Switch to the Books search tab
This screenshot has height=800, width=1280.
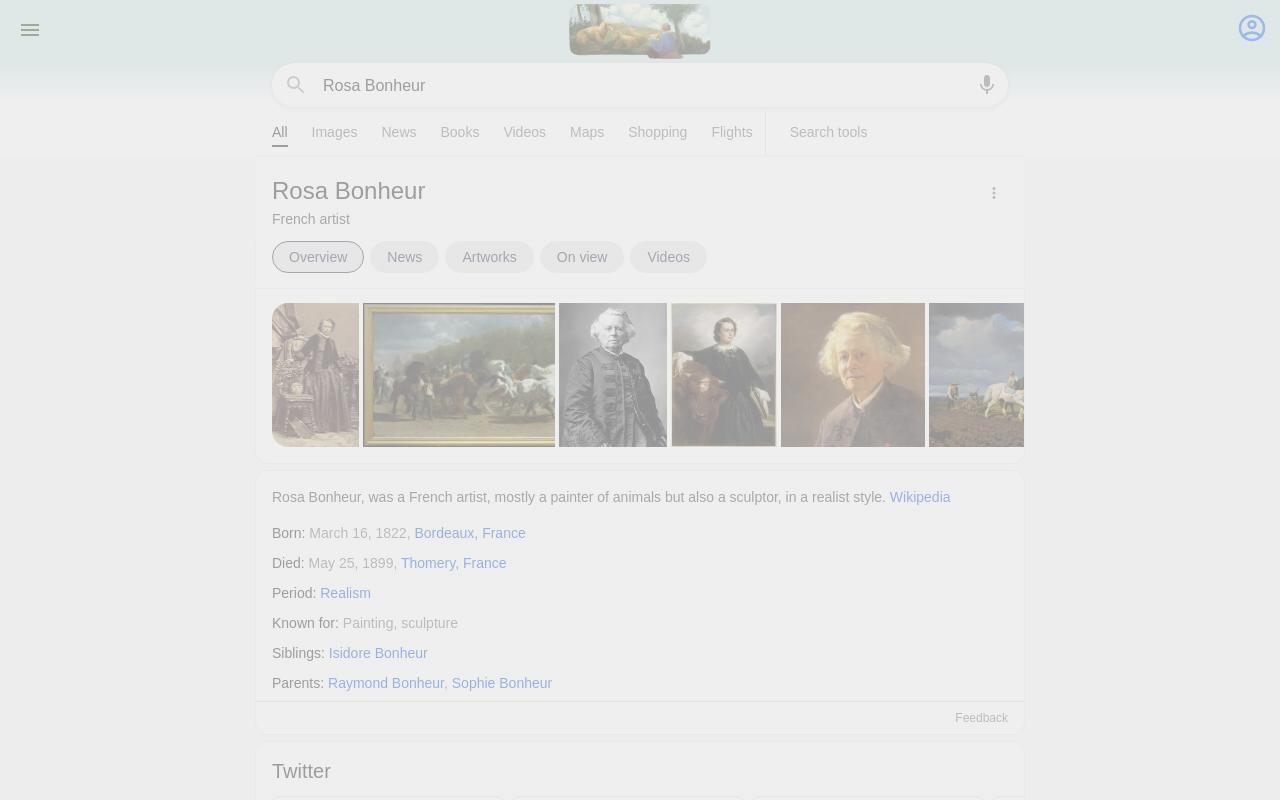(x=460, y=132)
